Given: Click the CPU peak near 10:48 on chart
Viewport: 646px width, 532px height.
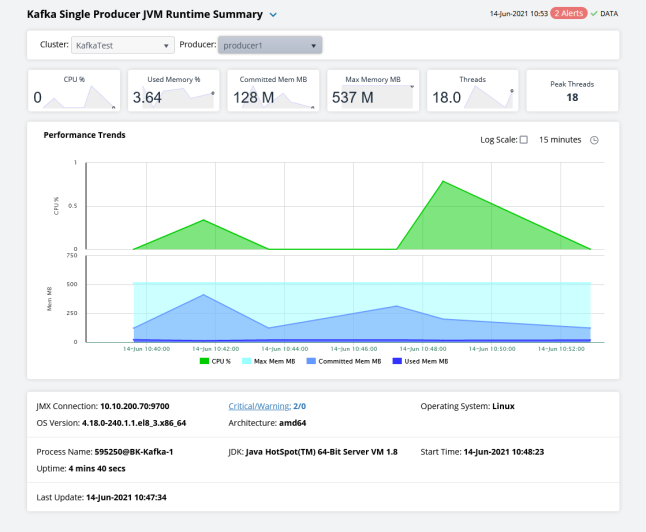Looking at the screenshot, I should tap(442, 182).
